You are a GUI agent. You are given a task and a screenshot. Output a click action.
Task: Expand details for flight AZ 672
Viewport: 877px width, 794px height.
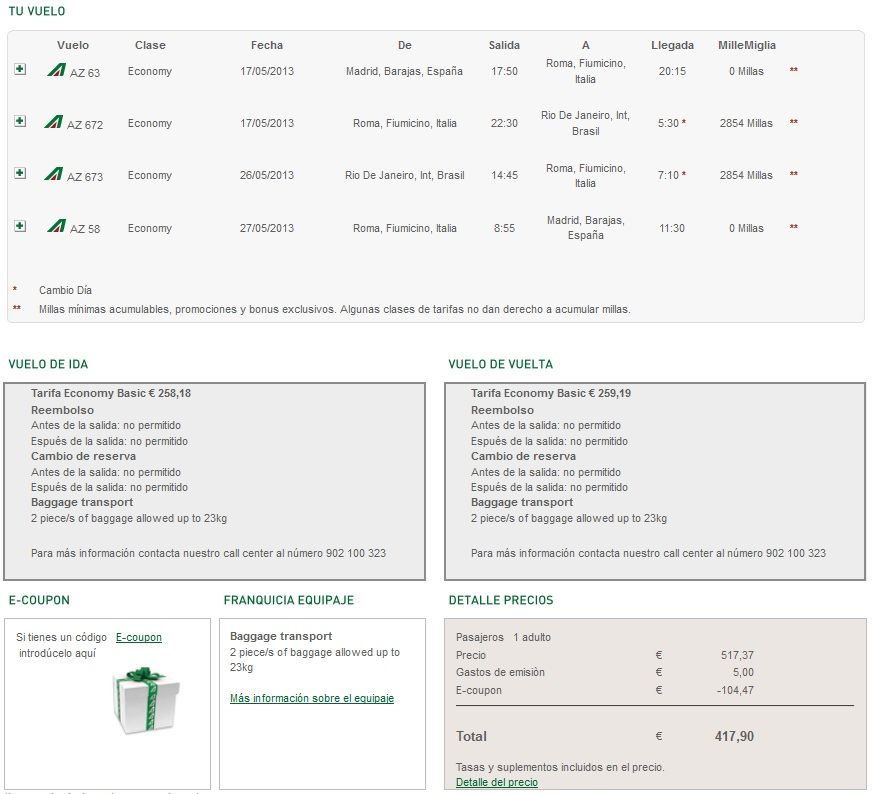click(x=20, y=121)
